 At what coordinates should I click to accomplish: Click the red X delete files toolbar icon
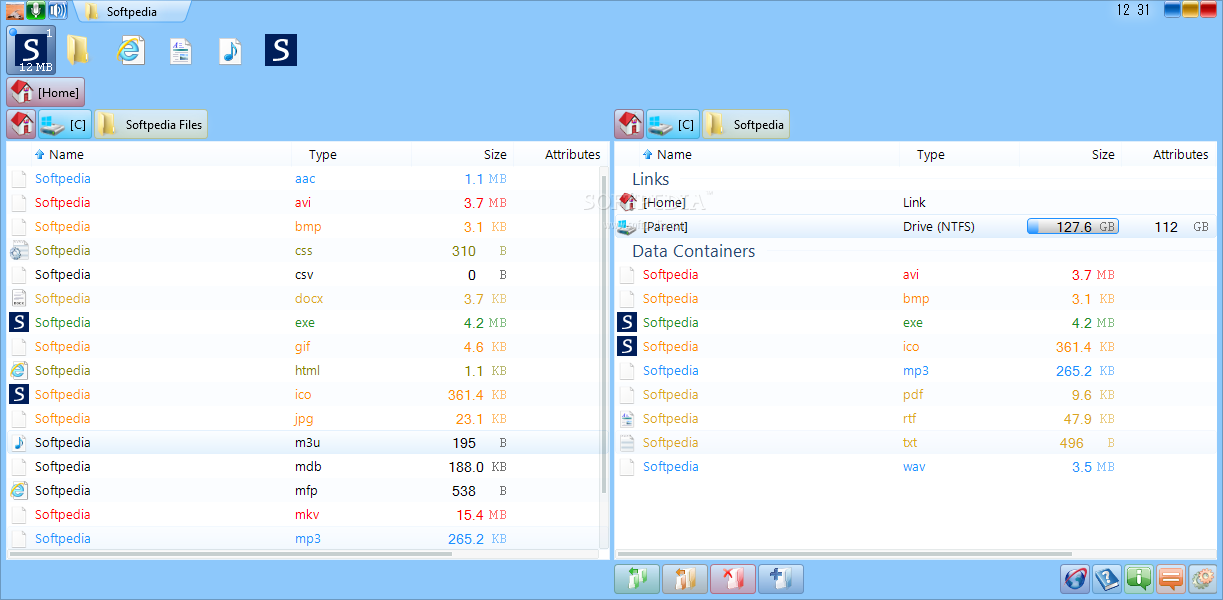tap(733, 579)
